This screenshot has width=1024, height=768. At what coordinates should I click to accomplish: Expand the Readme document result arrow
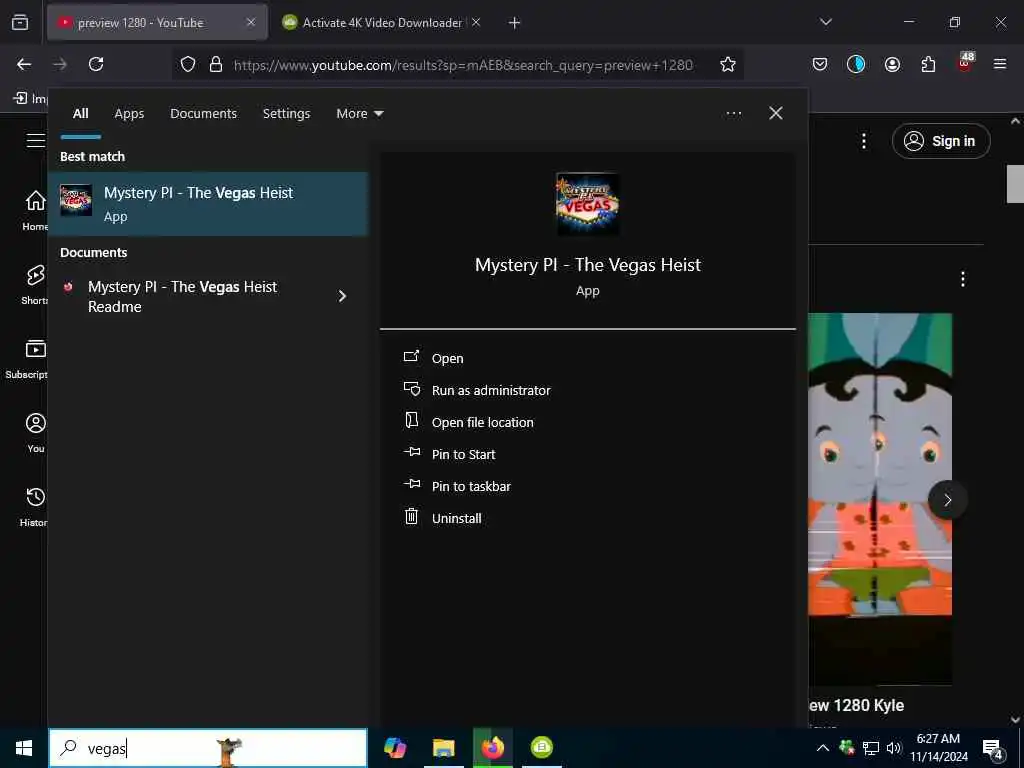click(342, 296)
